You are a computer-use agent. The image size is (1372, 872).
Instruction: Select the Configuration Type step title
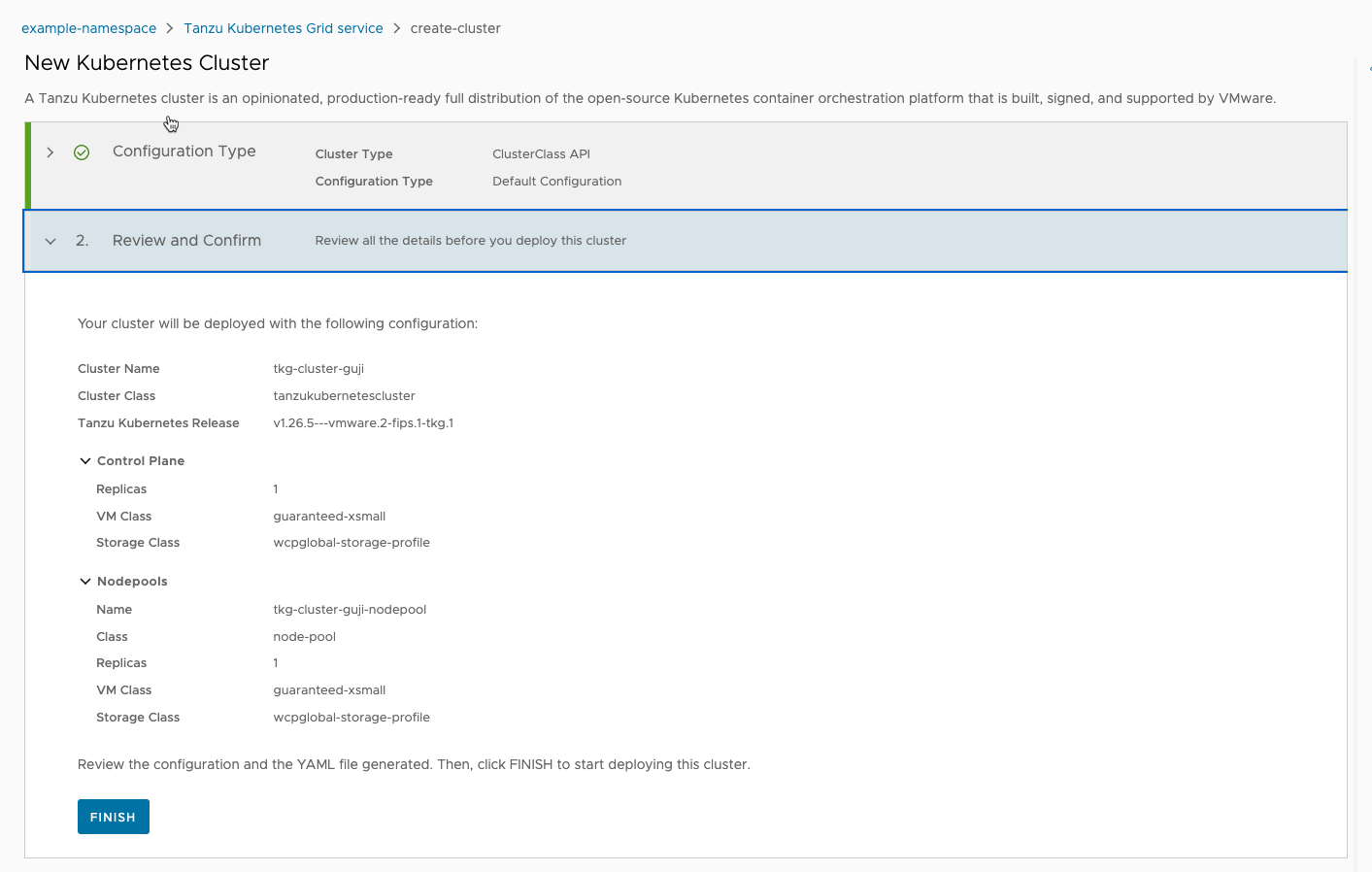pyautogui.click(x=184, y=151)
